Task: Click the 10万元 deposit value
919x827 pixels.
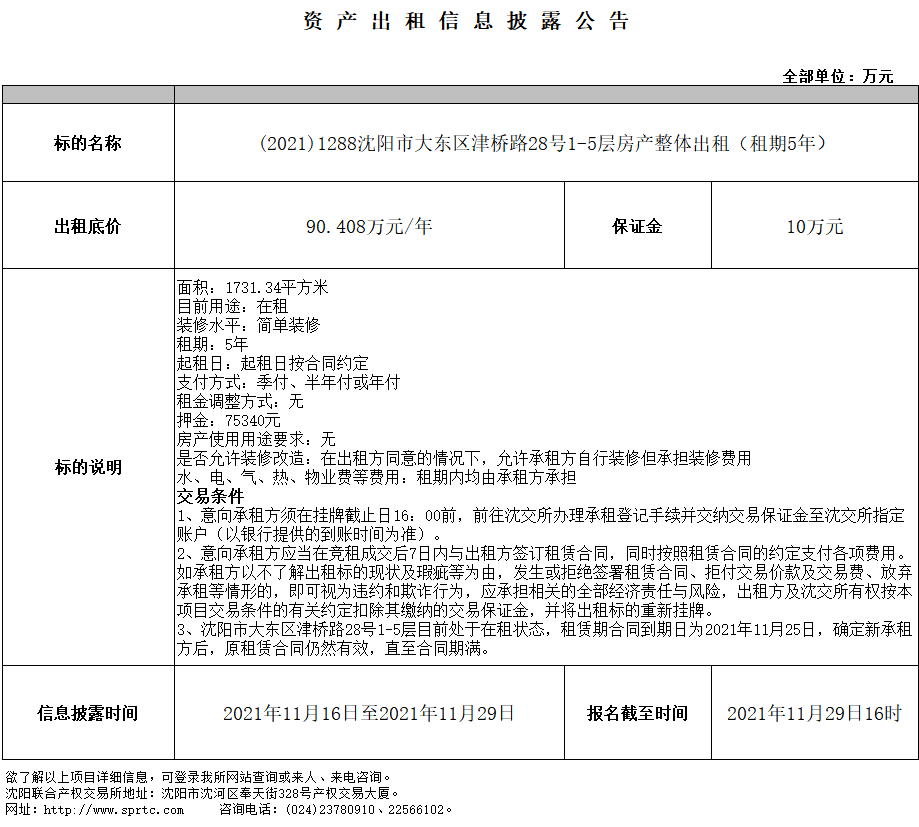Action: [x=814, y=226]
